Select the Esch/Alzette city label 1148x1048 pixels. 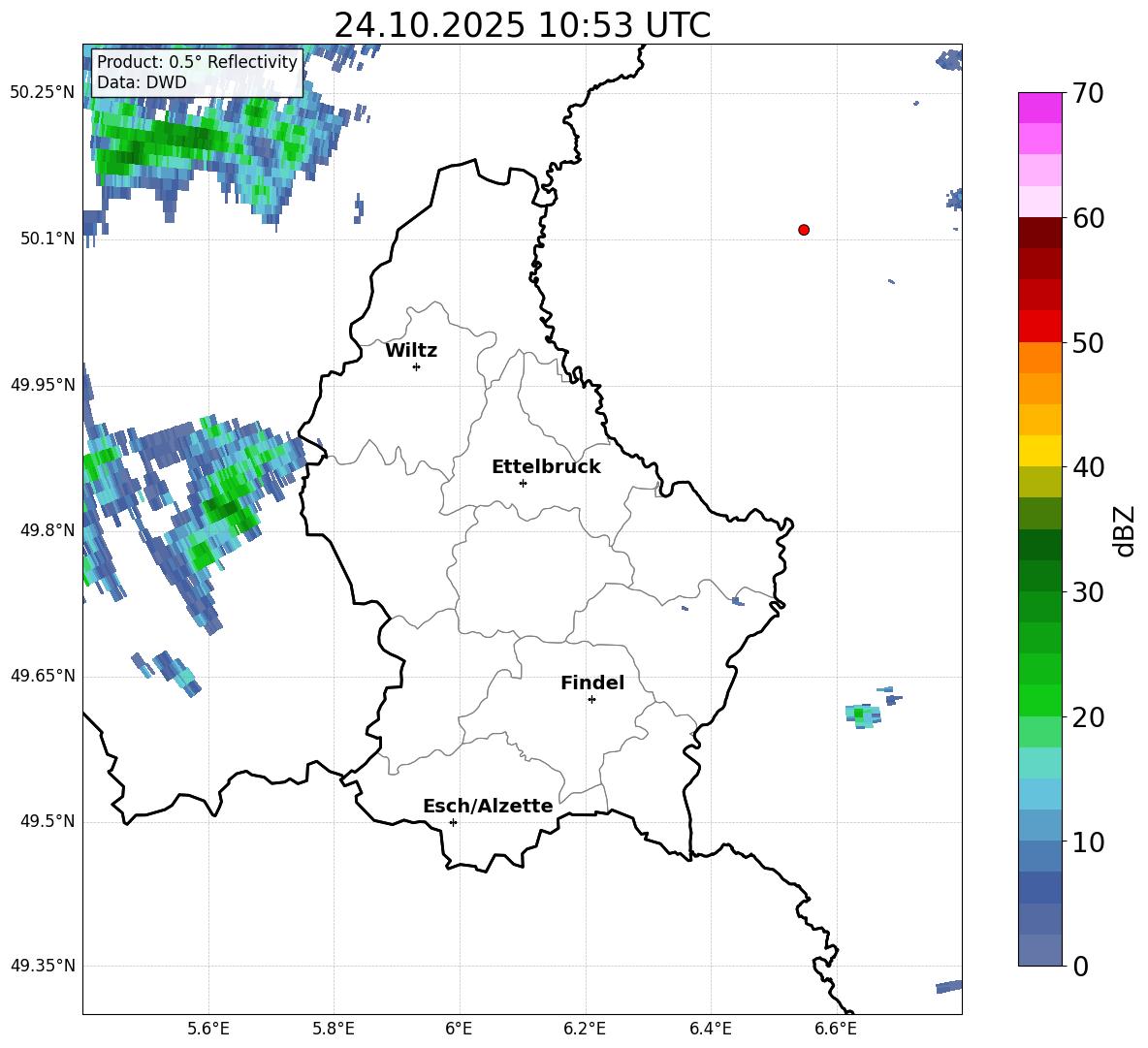[488, 806]
